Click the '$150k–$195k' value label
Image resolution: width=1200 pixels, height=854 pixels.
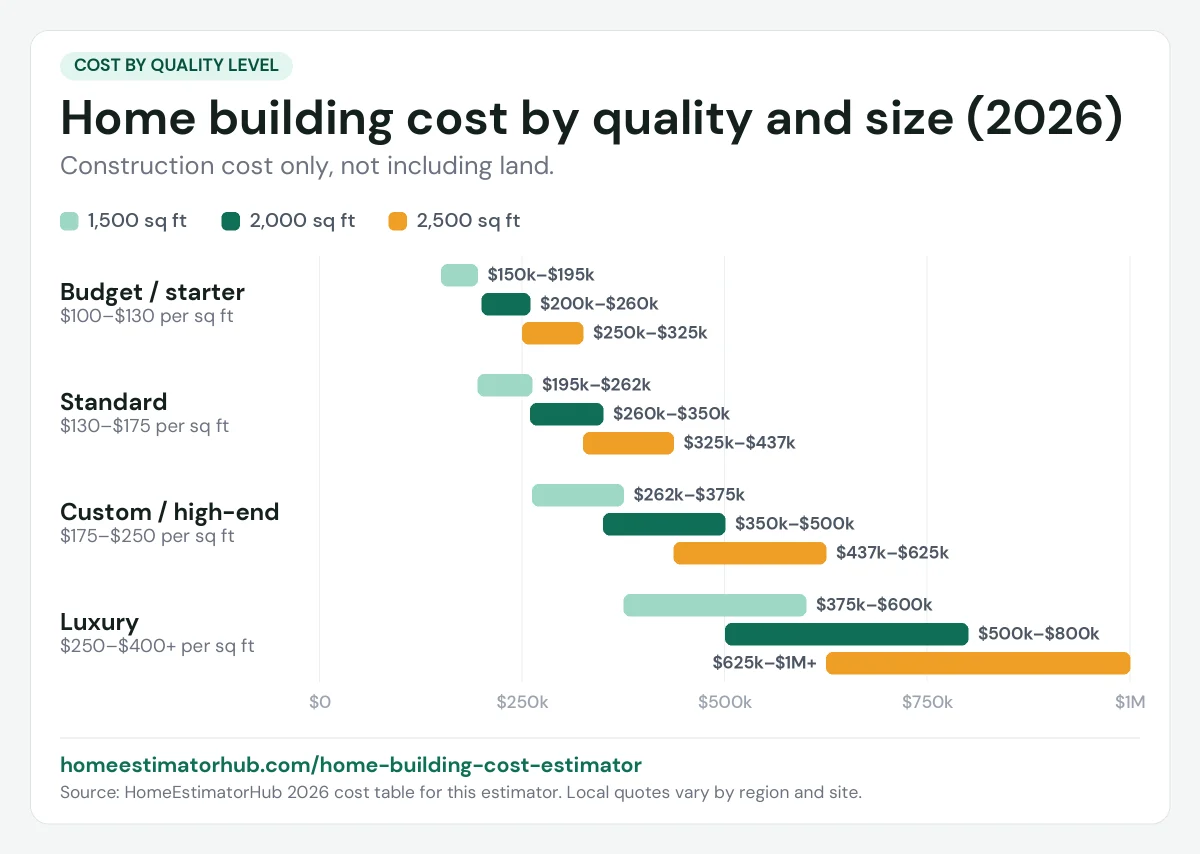(x=541, y=275)
